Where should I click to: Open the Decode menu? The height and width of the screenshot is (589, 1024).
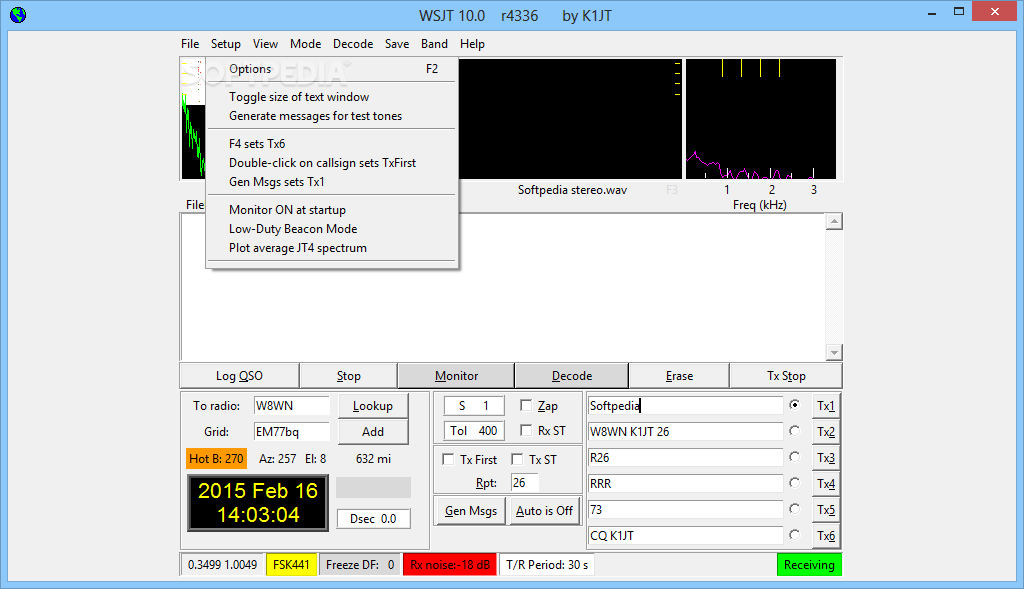pyautogui.click(x=353, y=44)
